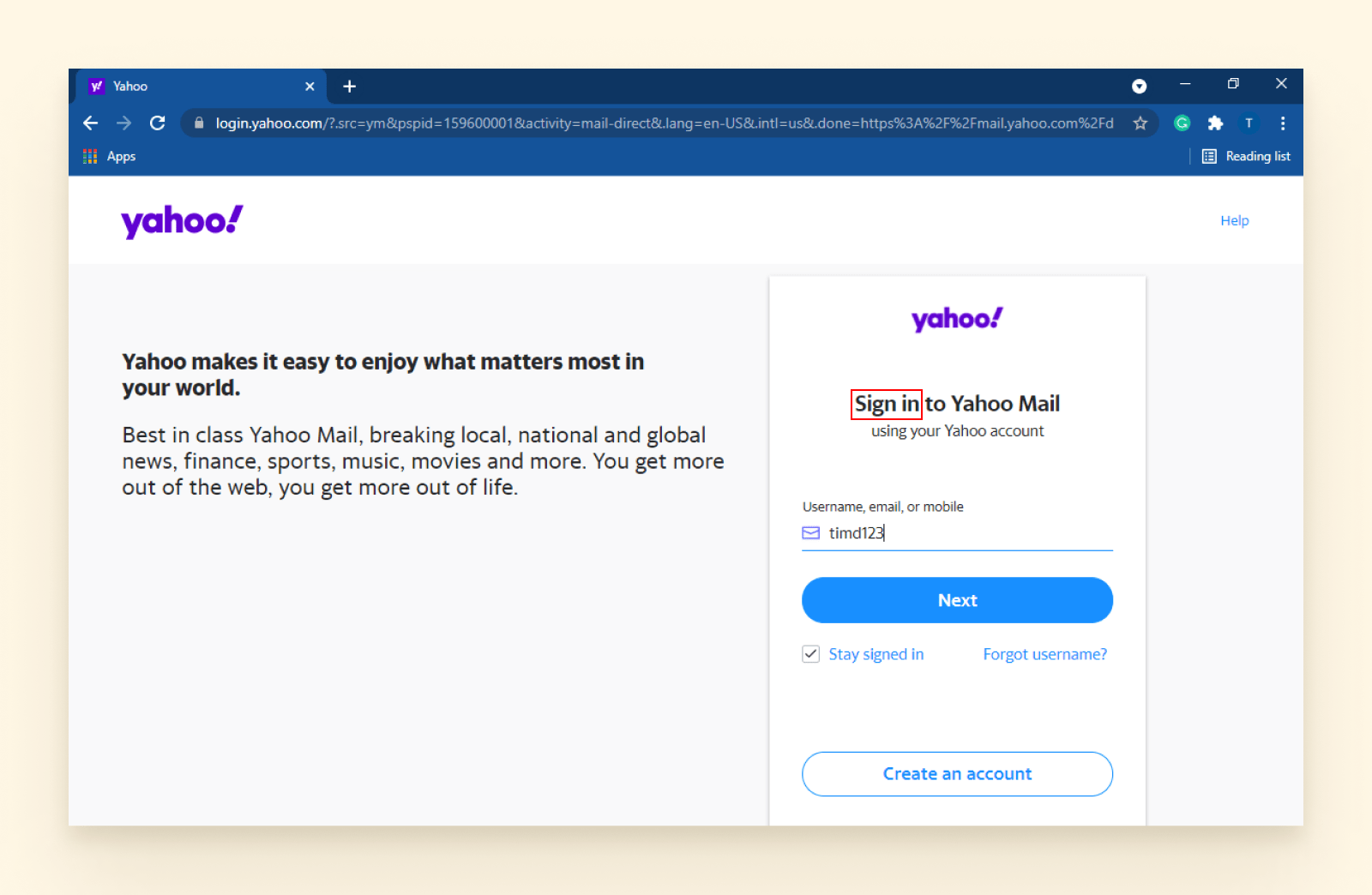Click the forward navigation arrow

click(x=123, y=123)
